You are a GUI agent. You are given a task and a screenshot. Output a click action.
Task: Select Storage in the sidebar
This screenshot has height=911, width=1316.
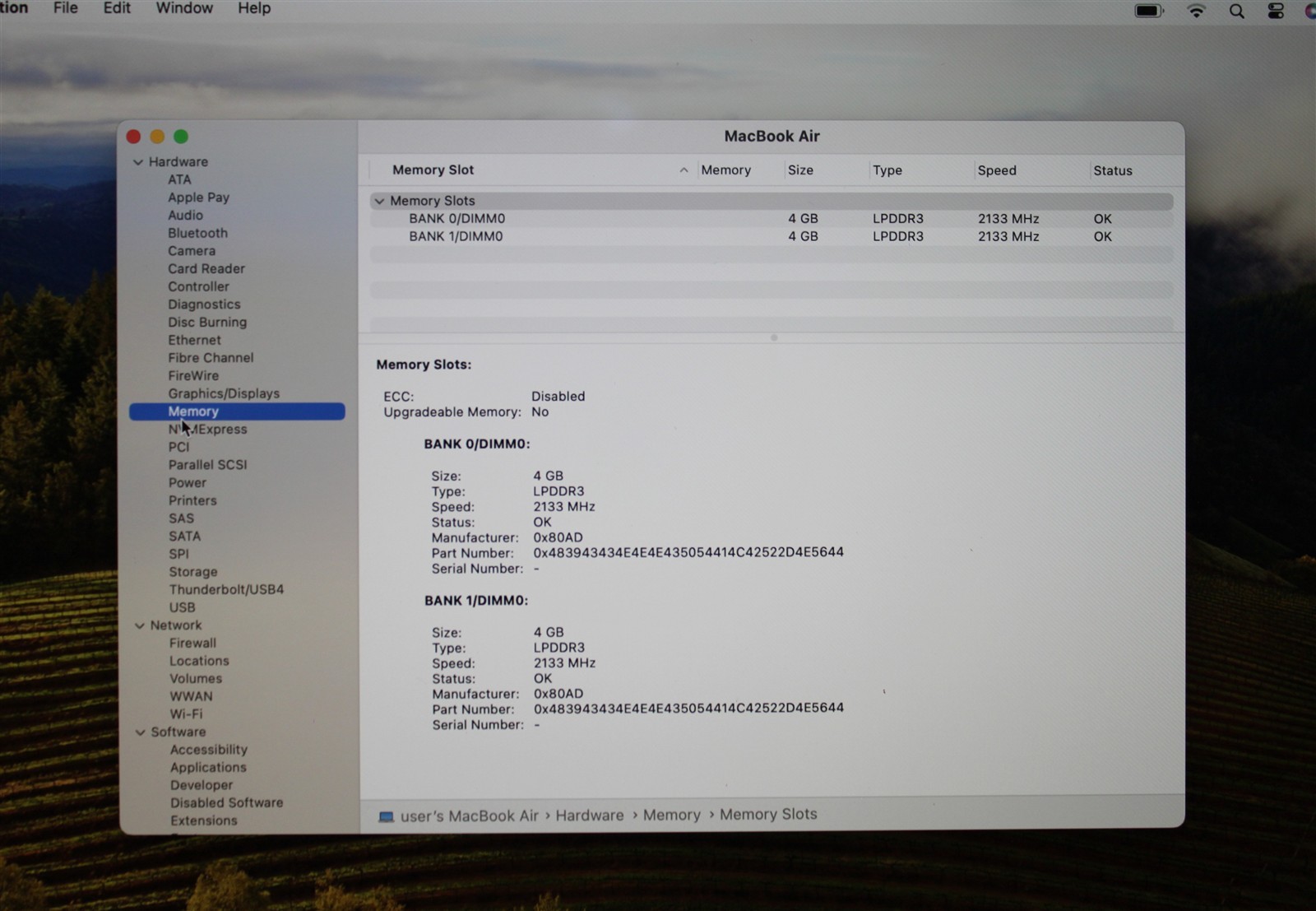tap(193, 572)
